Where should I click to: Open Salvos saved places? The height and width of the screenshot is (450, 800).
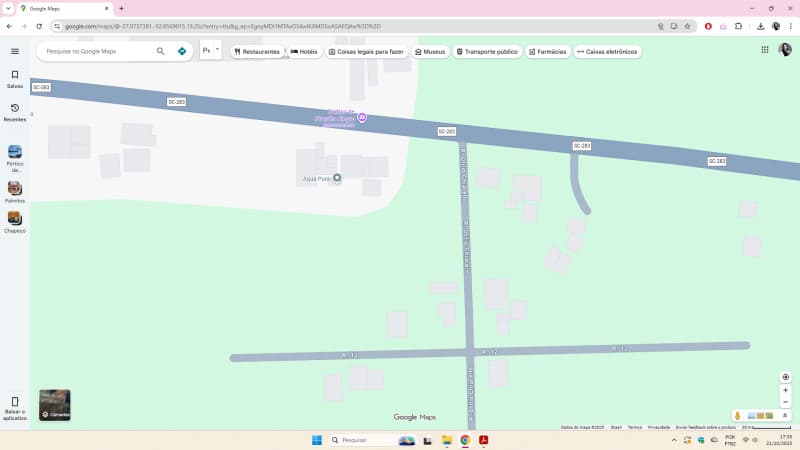click(15, 79)
